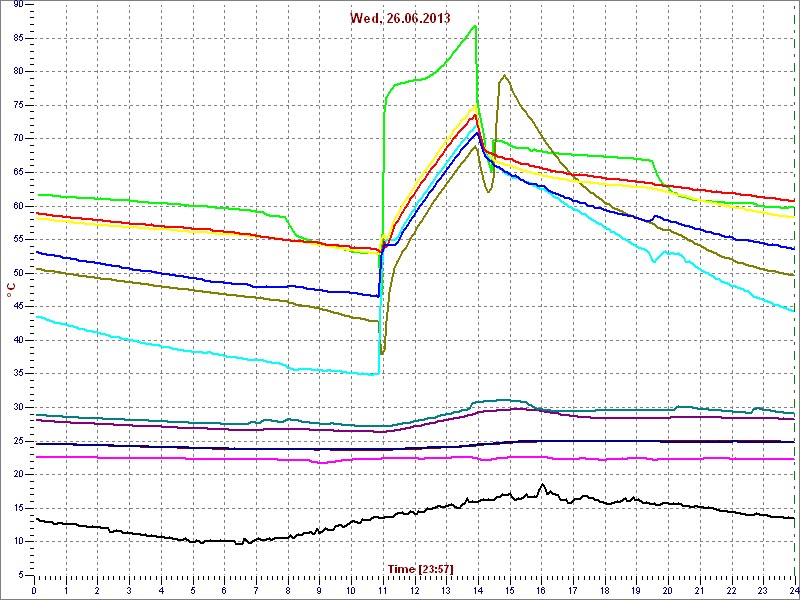Viewport: 800px width, 600px height.
Task: Click hour 12 on the time axis
Action: [414, 591]
